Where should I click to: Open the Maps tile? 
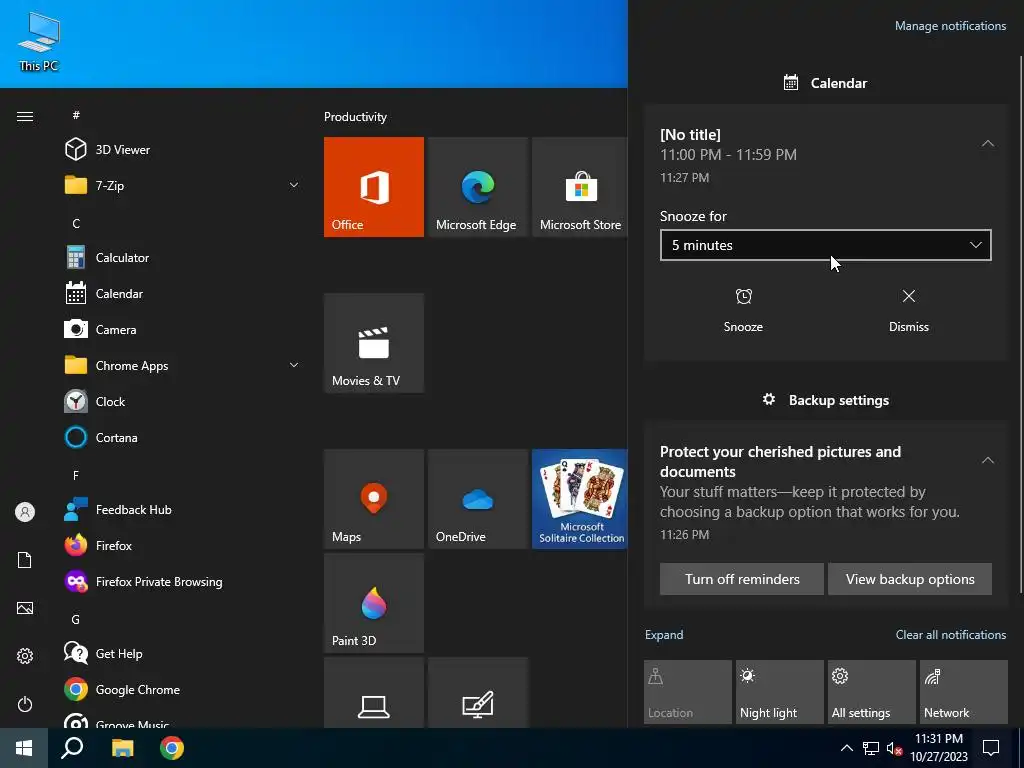coord(374,499)
